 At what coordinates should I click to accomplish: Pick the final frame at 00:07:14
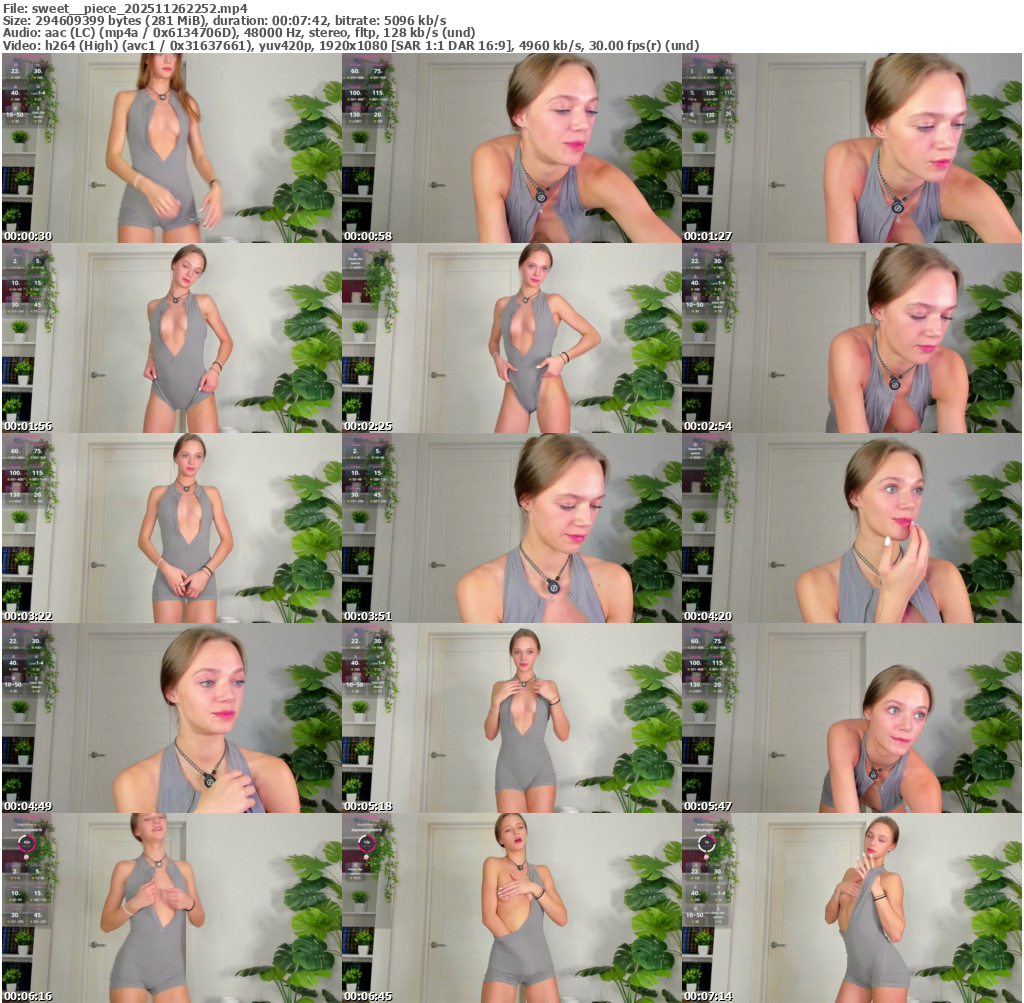852,908
